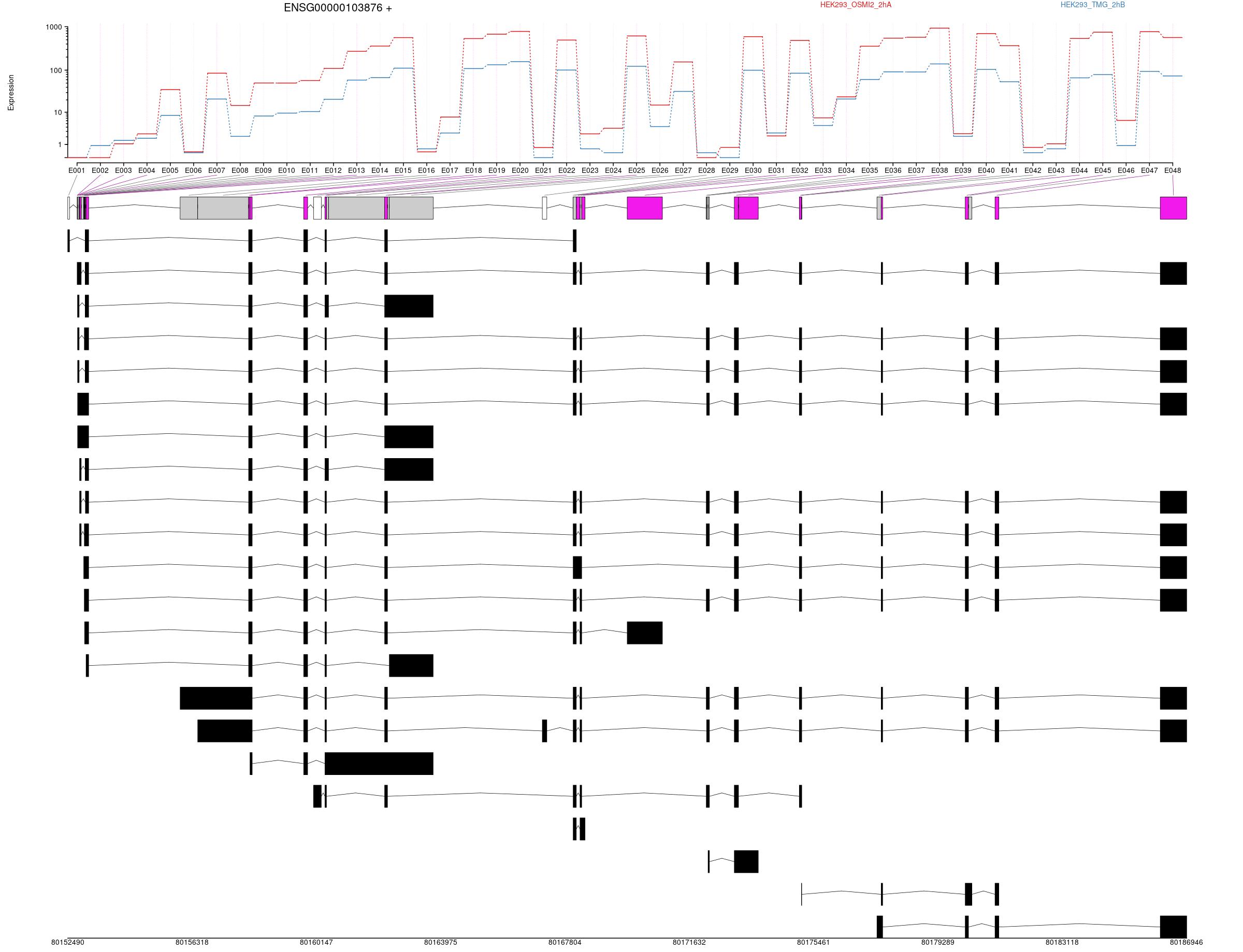Click exon label E032
This screenshot has width=1243, height=952.
coord(800,170)
